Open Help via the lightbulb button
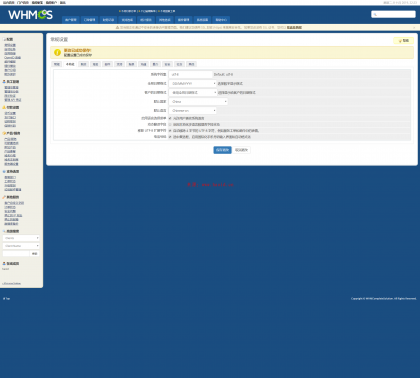Viewport: 420px width, 378px height. 404,41
